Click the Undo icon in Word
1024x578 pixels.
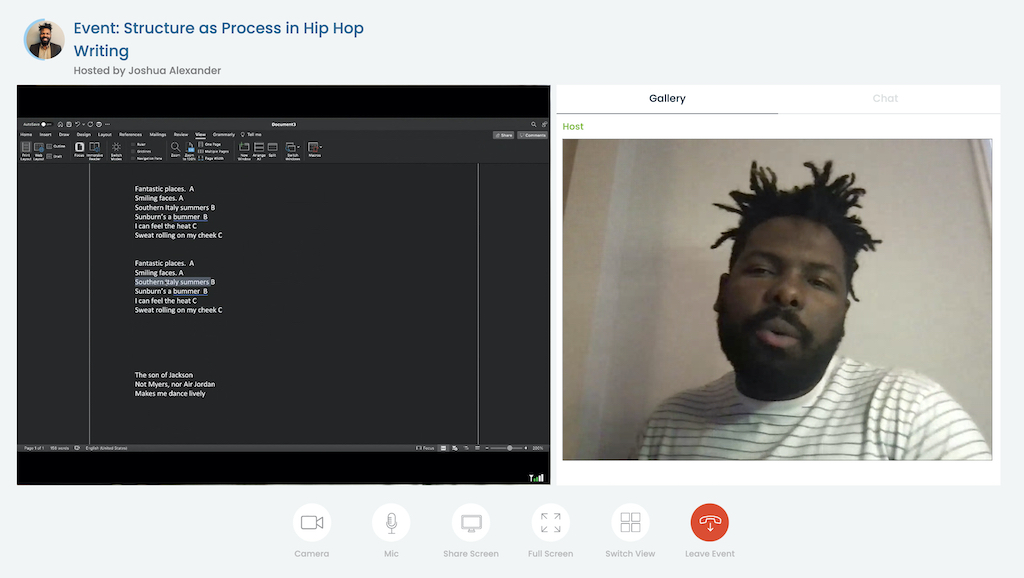(x=77, y=124)
